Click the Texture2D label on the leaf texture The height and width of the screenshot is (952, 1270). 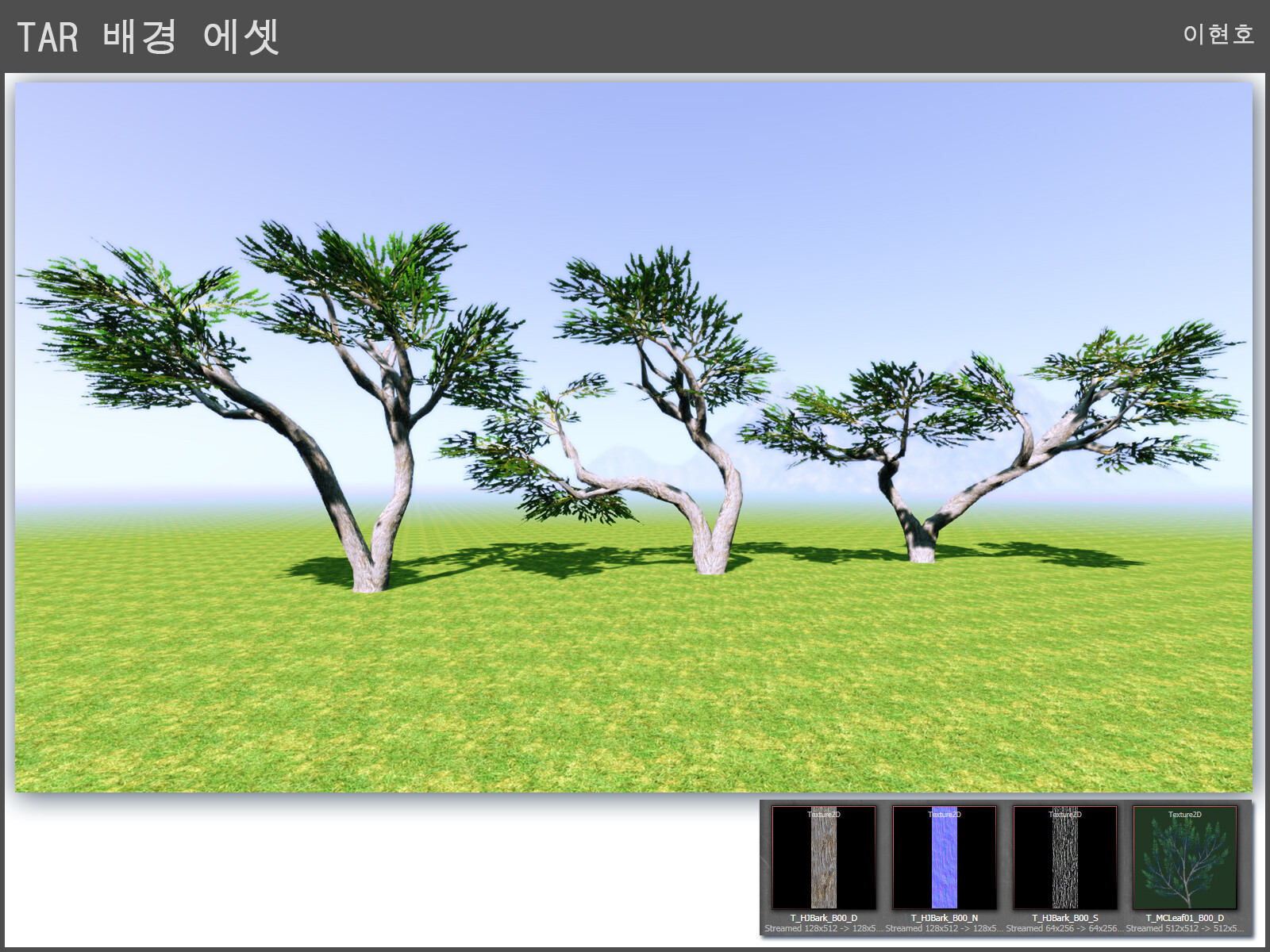point(1186,815)
